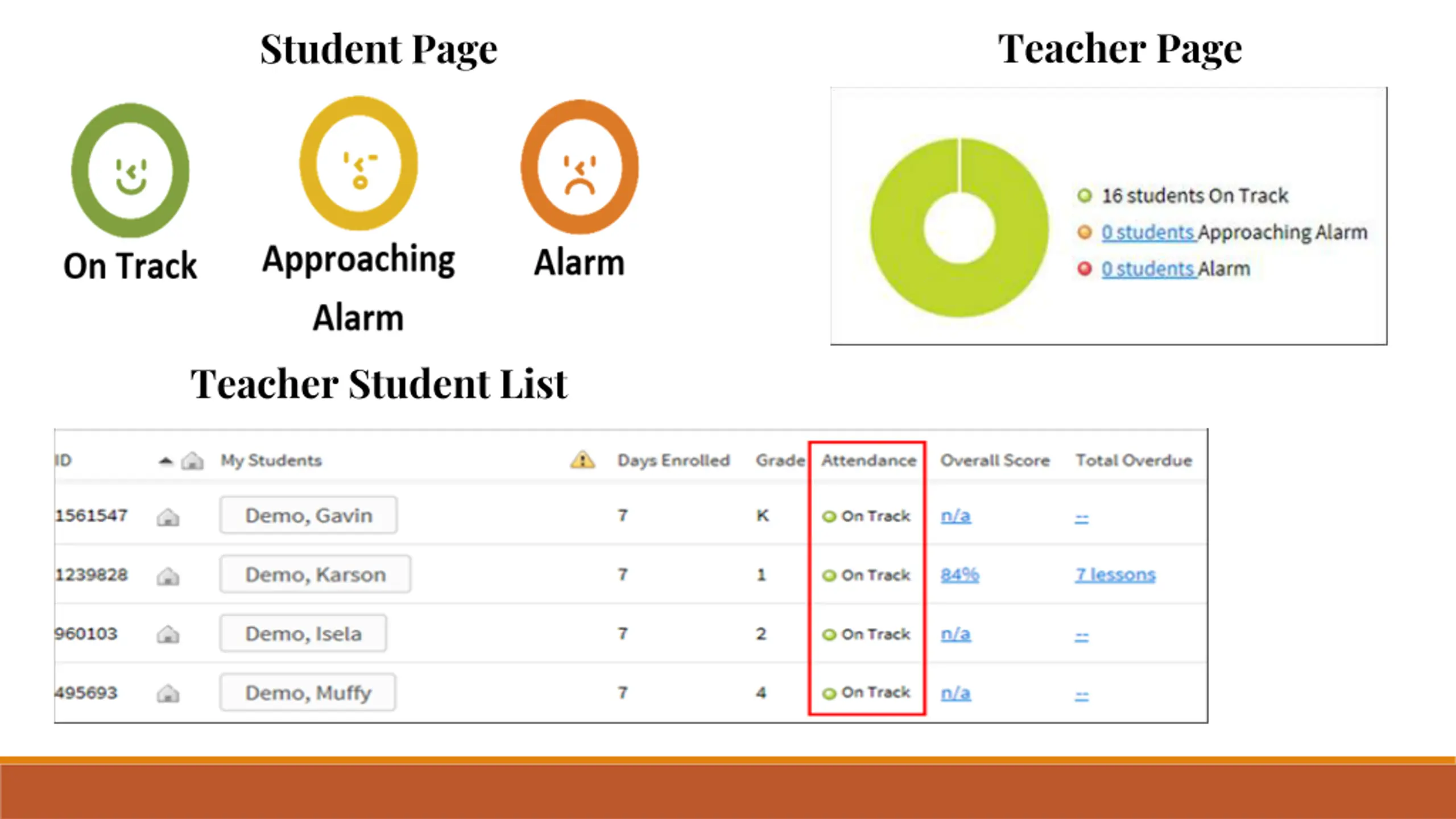Screen dimensions: 1456x819
Task: Open the 0 students Alarm link
Action: coord(1149,269)
